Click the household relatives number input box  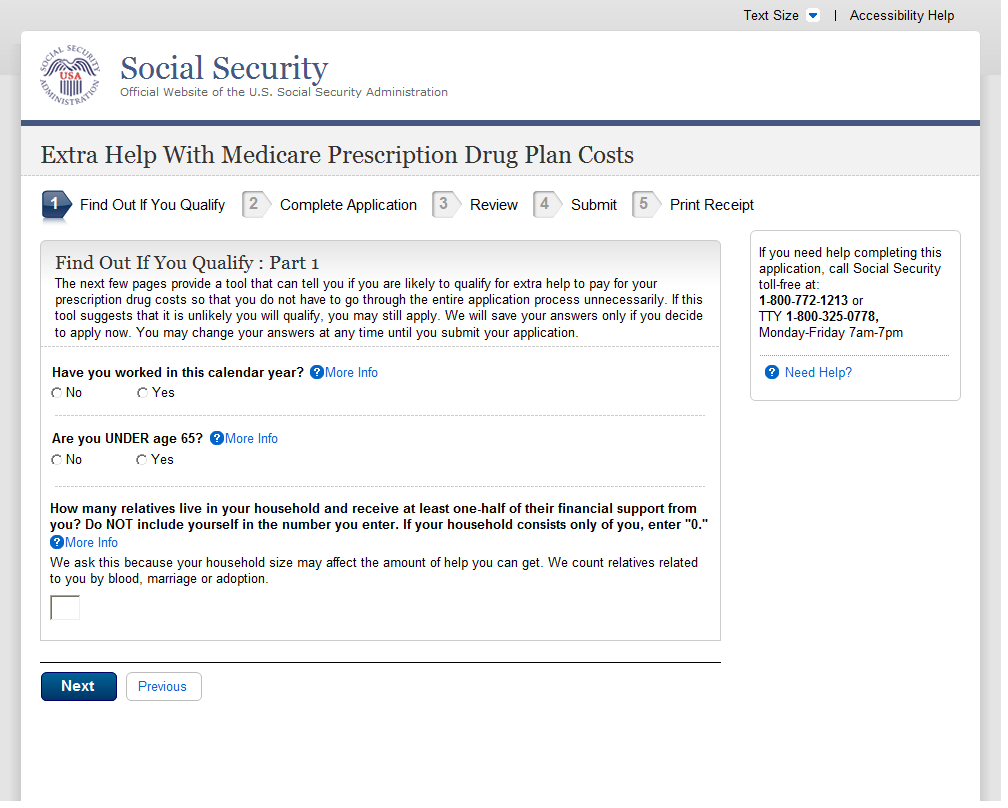point(65,607)
